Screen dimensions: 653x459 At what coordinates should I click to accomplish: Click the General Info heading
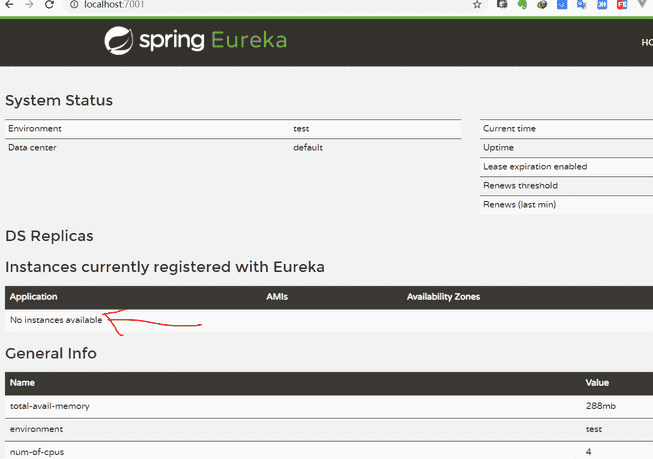51,353
